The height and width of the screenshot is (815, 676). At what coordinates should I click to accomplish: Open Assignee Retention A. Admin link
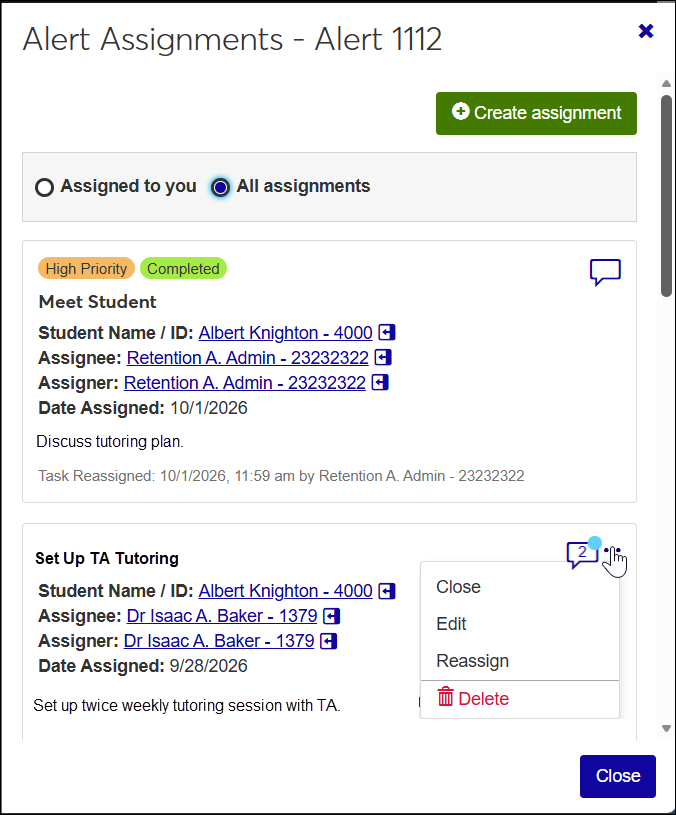click(247, 358)
